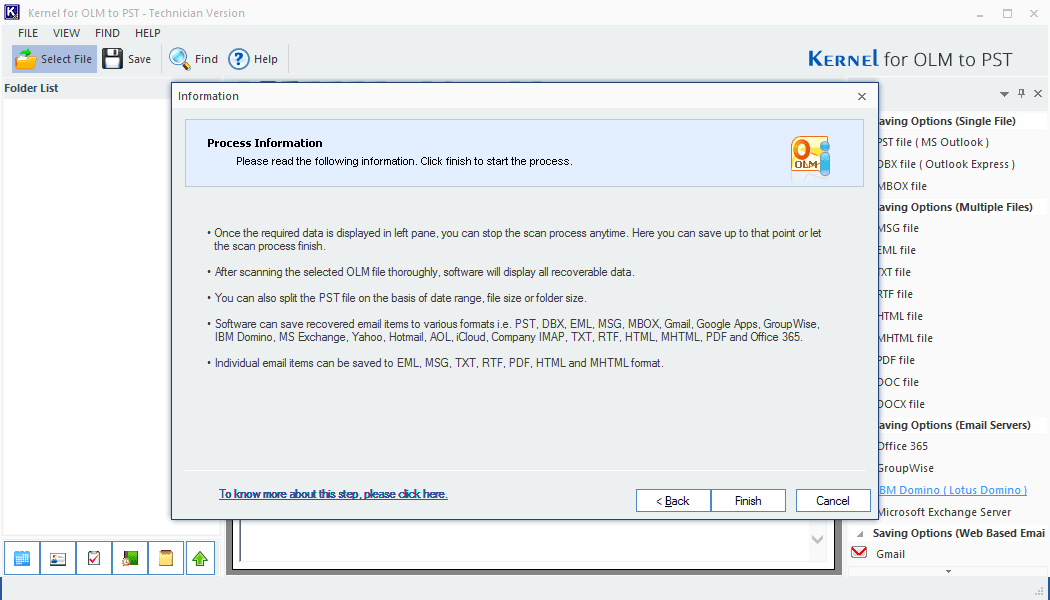The height and width of the screenshot is (600, 1050).
Task: Open the Journal green book icon
Action: coord(130,558)
